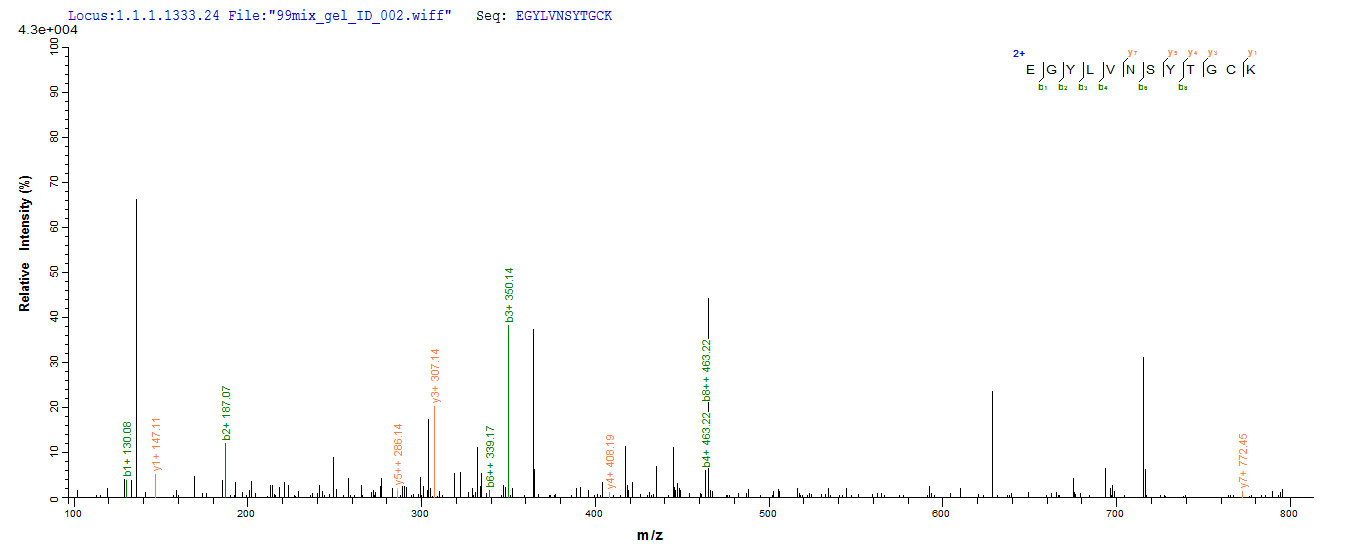Click the 2+ charge state label

(x=1016, y=54)
